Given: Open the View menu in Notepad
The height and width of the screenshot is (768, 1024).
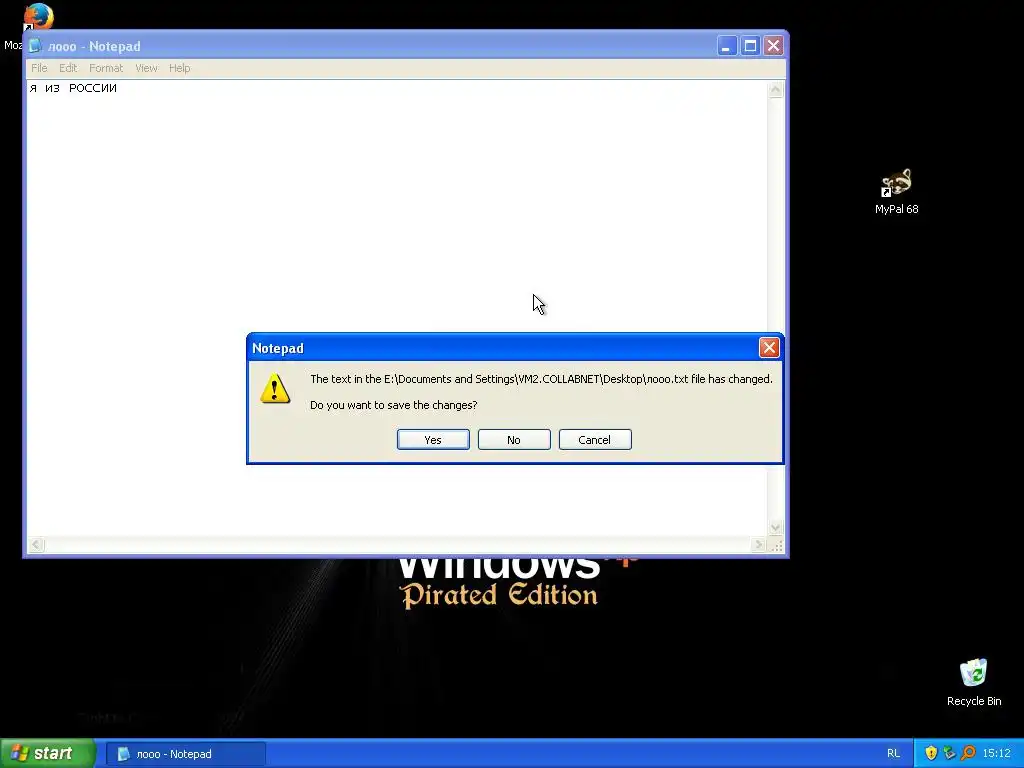Looking at the screenshot, I should point(146,68).
